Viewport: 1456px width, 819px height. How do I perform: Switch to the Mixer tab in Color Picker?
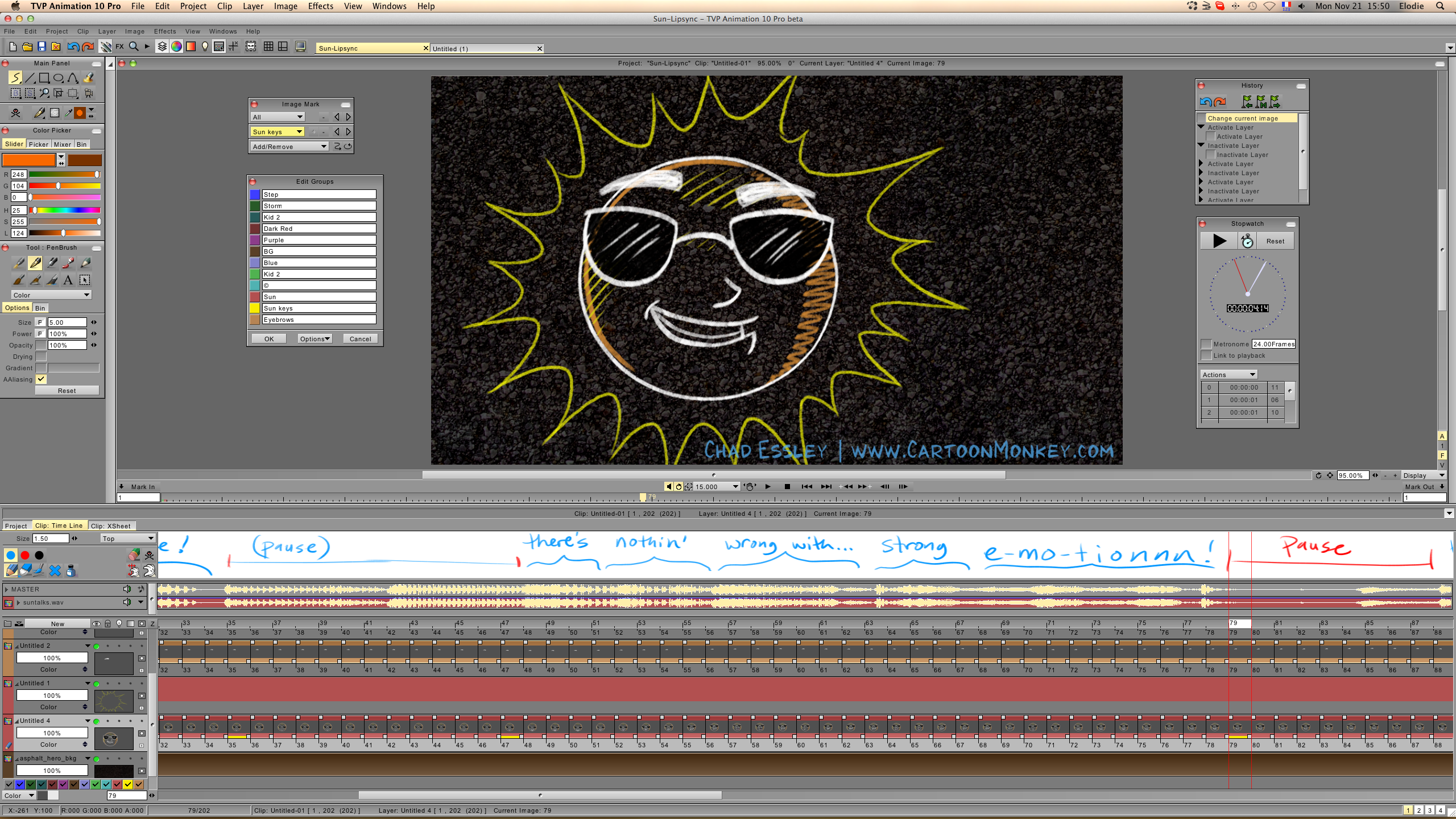pyautogui.click(x=63, y=144)
